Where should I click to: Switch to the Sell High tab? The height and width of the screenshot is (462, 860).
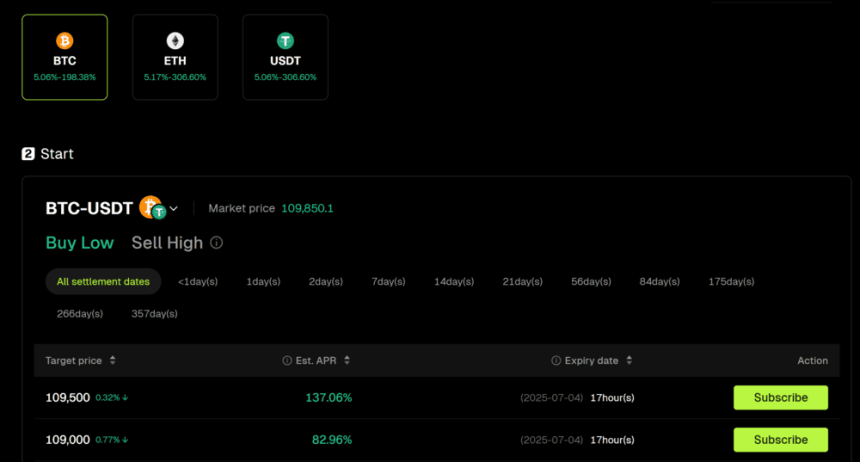167,243
